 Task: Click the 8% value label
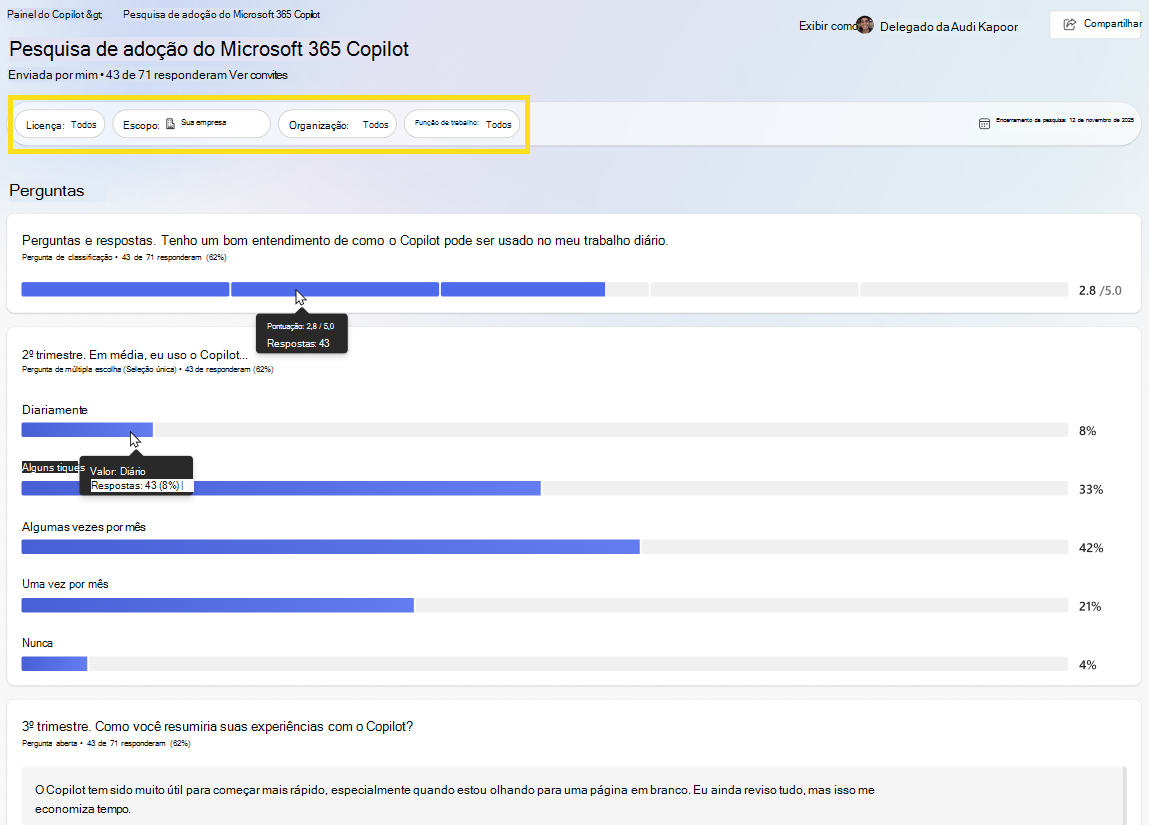coord(1087,431)
